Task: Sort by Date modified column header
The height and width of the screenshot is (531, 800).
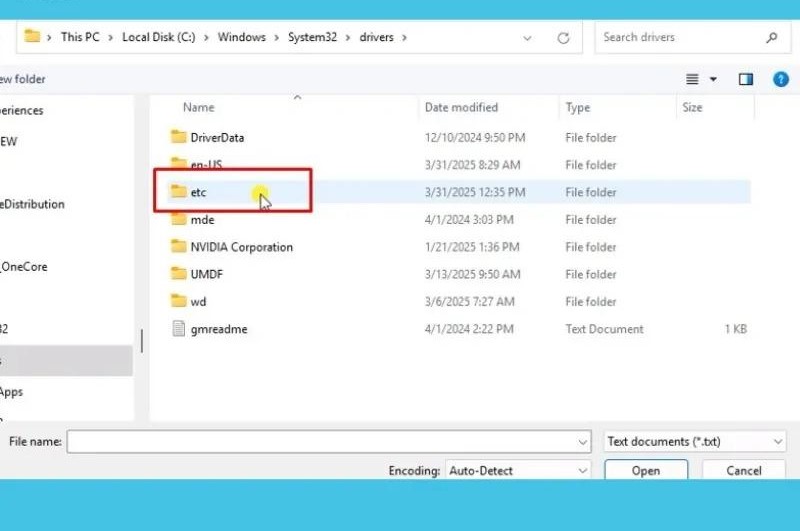Action: (x=461, y=107)
